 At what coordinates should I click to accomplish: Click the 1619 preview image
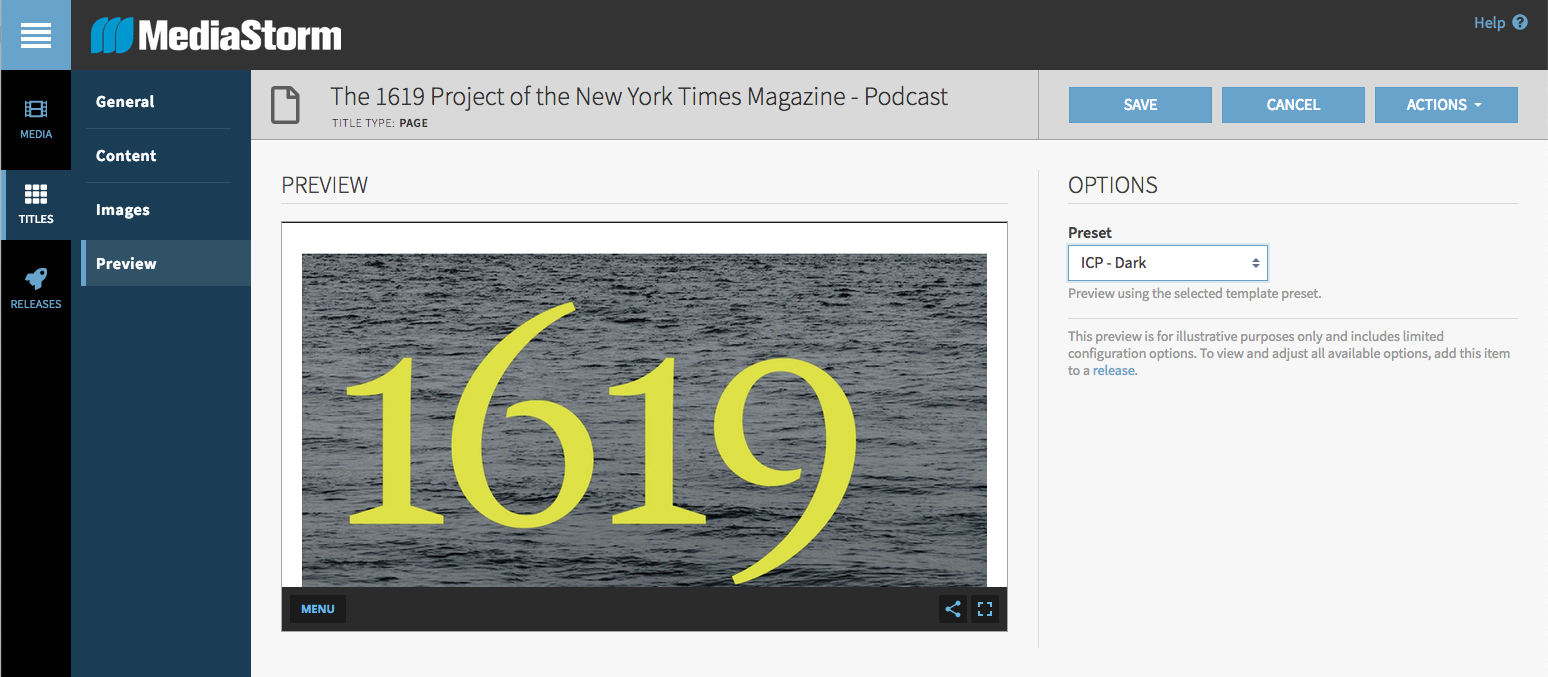click(644, 420)
